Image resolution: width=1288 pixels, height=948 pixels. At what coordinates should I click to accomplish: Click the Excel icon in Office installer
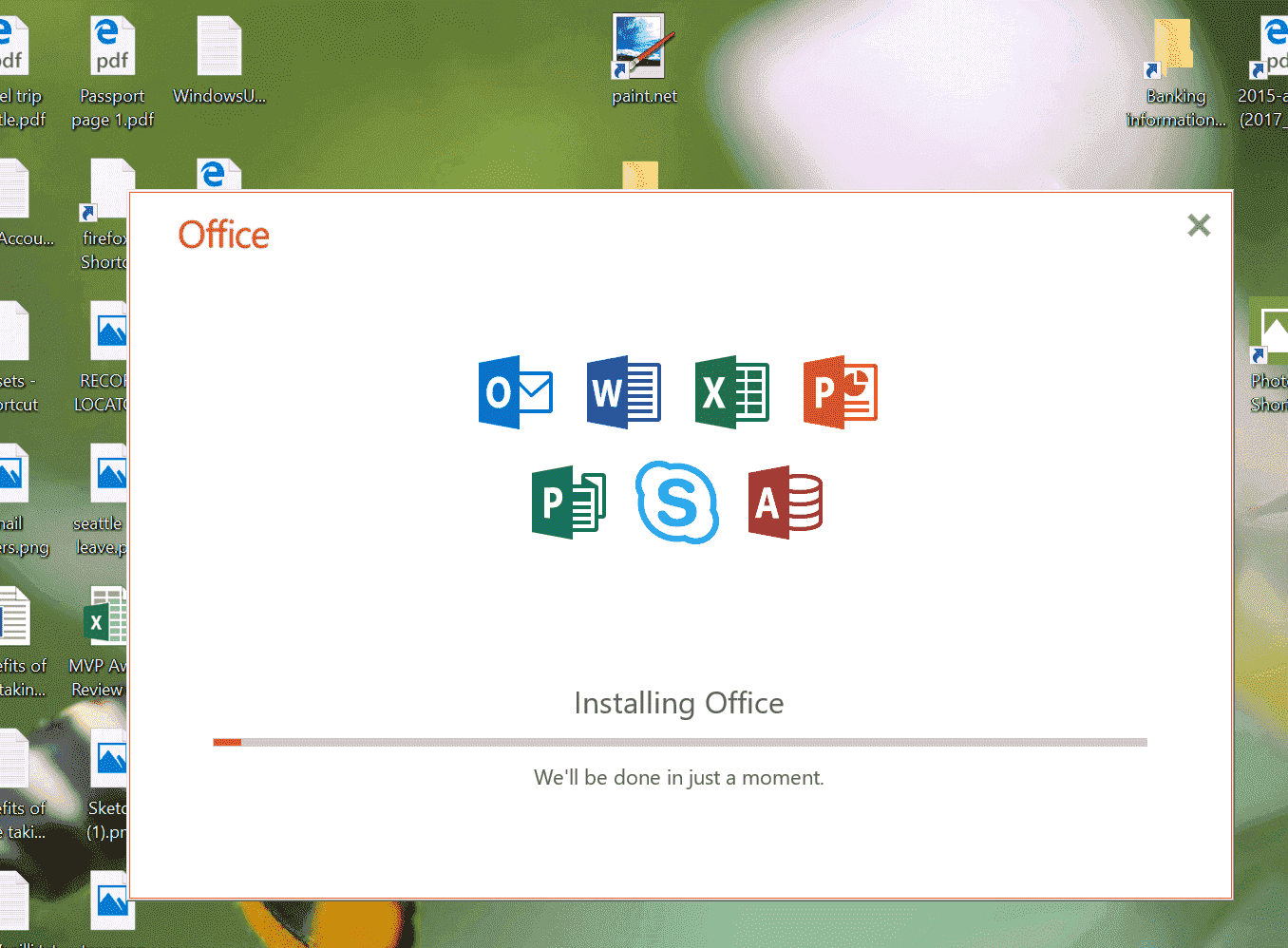point(732,392)
